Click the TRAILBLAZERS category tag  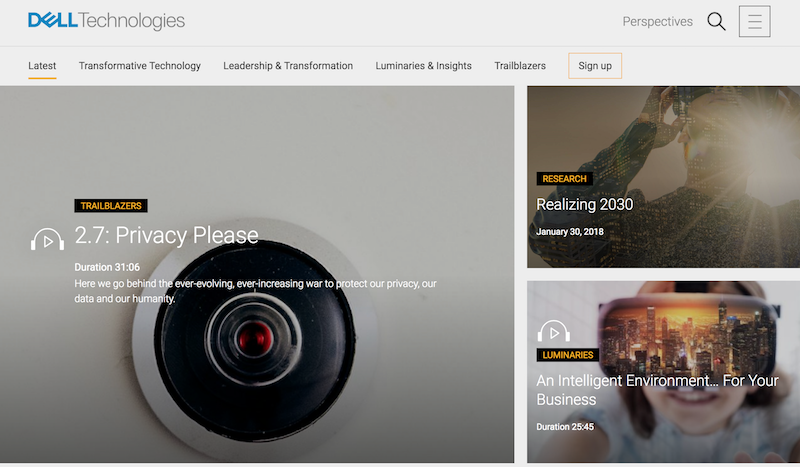(111, 206)
